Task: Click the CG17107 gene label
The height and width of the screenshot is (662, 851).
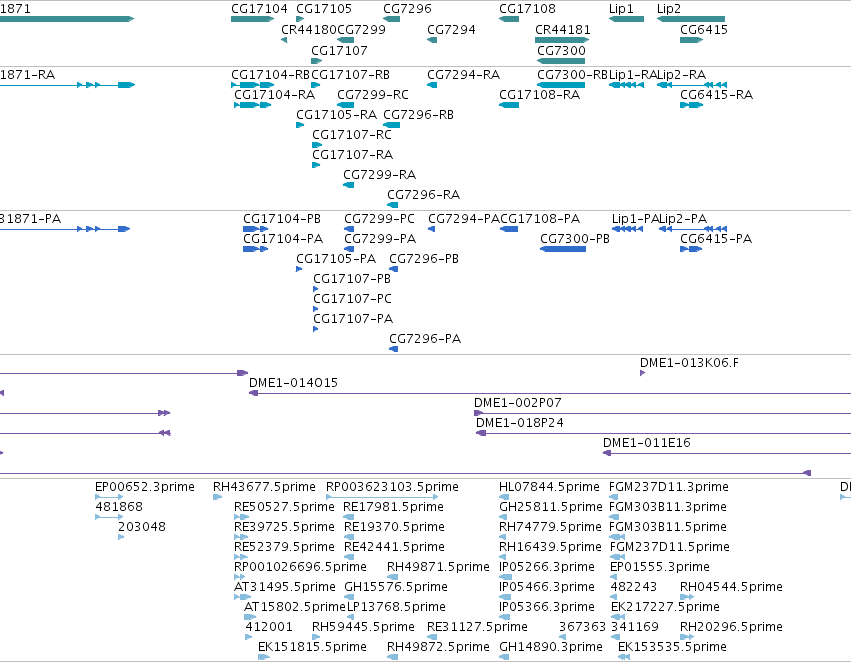Action: (339, 50)
